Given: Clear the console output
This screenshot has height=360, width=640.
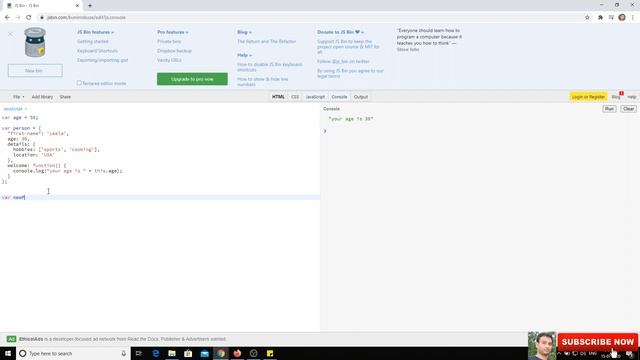Looking at the screenshot, I should pyautogui.click(x=629, y=109).
